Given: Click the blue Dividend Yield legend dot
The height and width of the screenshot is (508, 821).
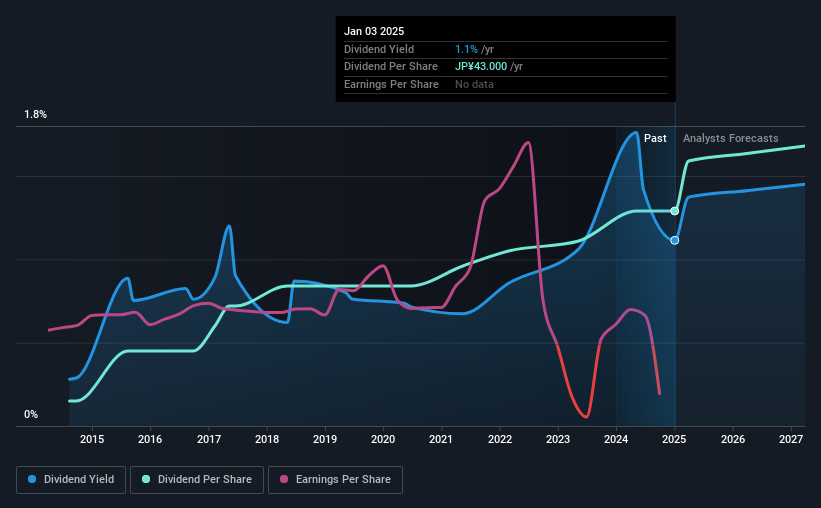Looking at the screenshot, I should (x=32, y=479).
